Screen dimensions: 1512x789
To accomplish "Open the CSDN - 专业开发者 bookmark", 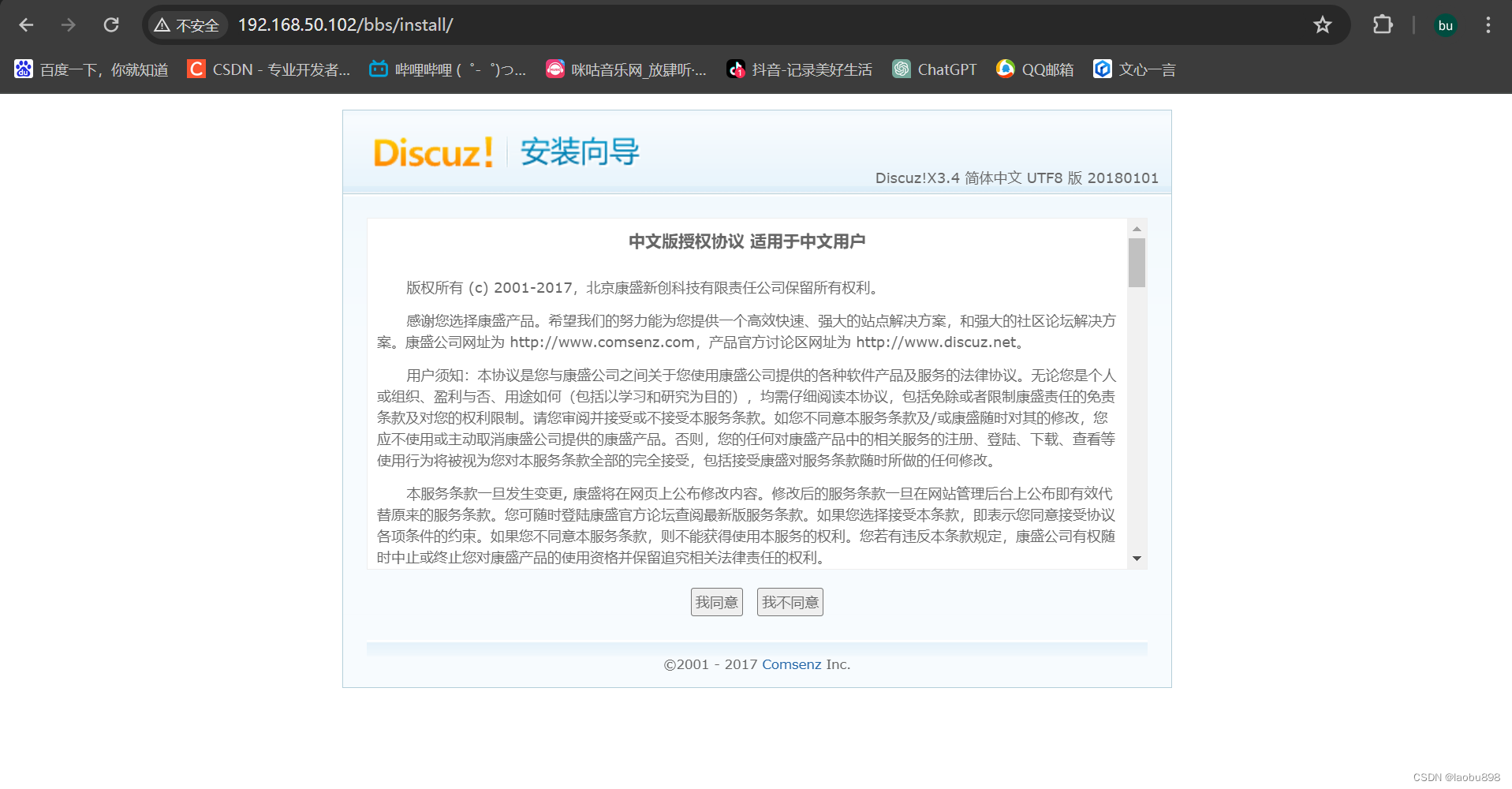I will coord(269,69).
